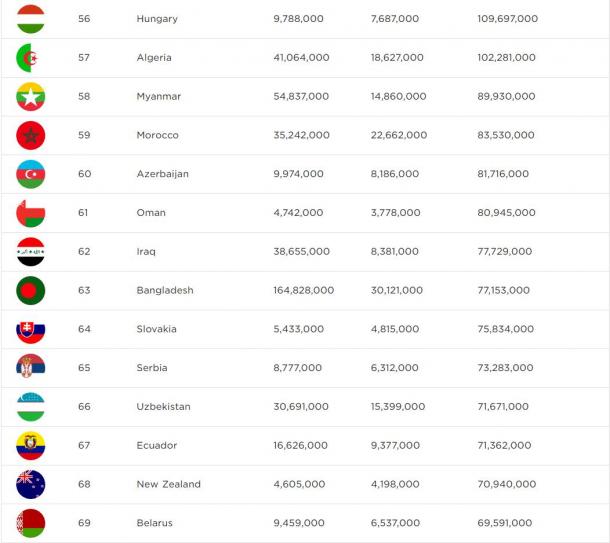Select the Azerbaijan flag icon
Viewport: 610px width, 543px height.
(31, 174)
